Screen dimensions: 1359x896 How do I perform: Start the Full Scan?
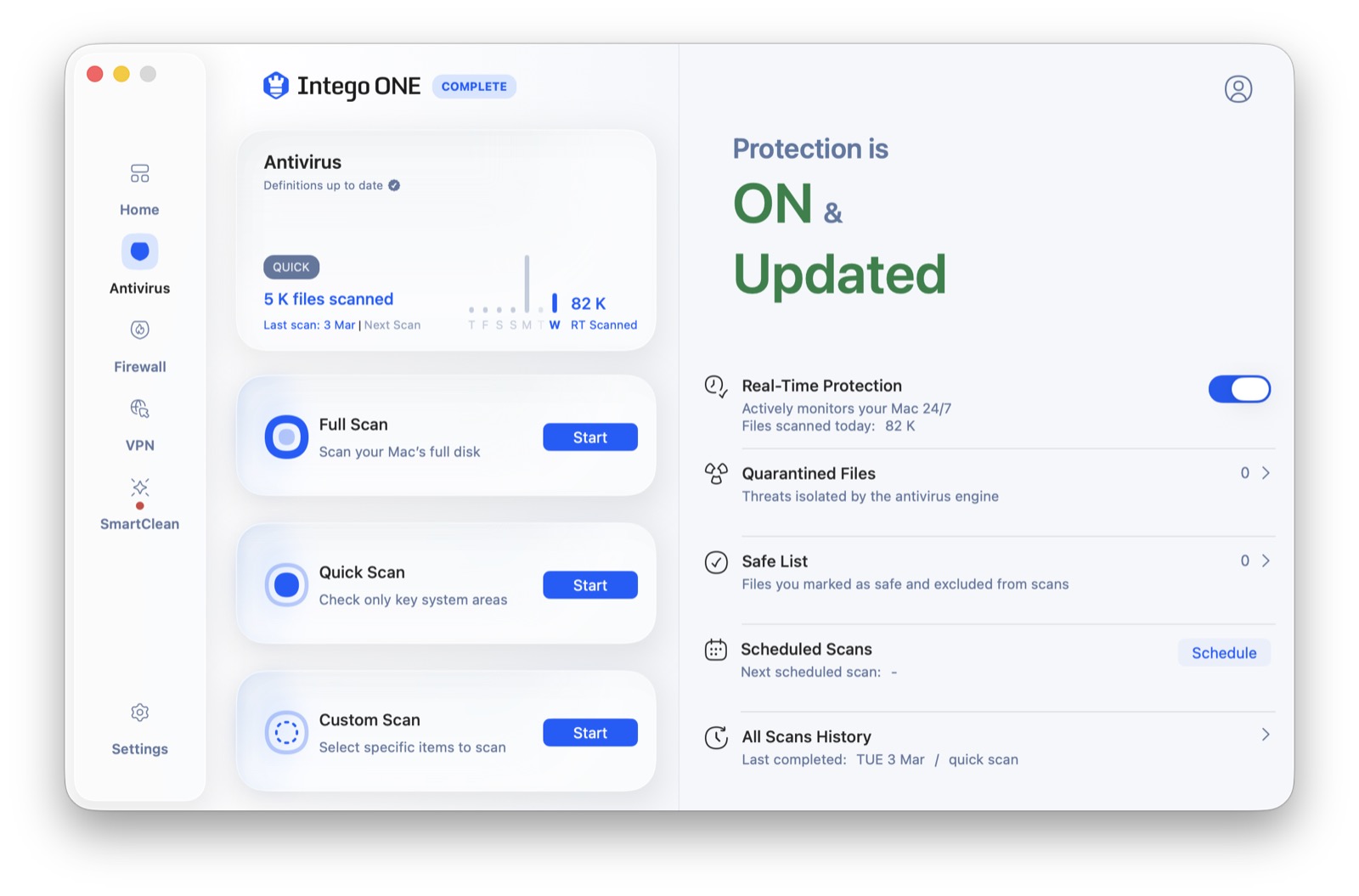tap(590, 437)
